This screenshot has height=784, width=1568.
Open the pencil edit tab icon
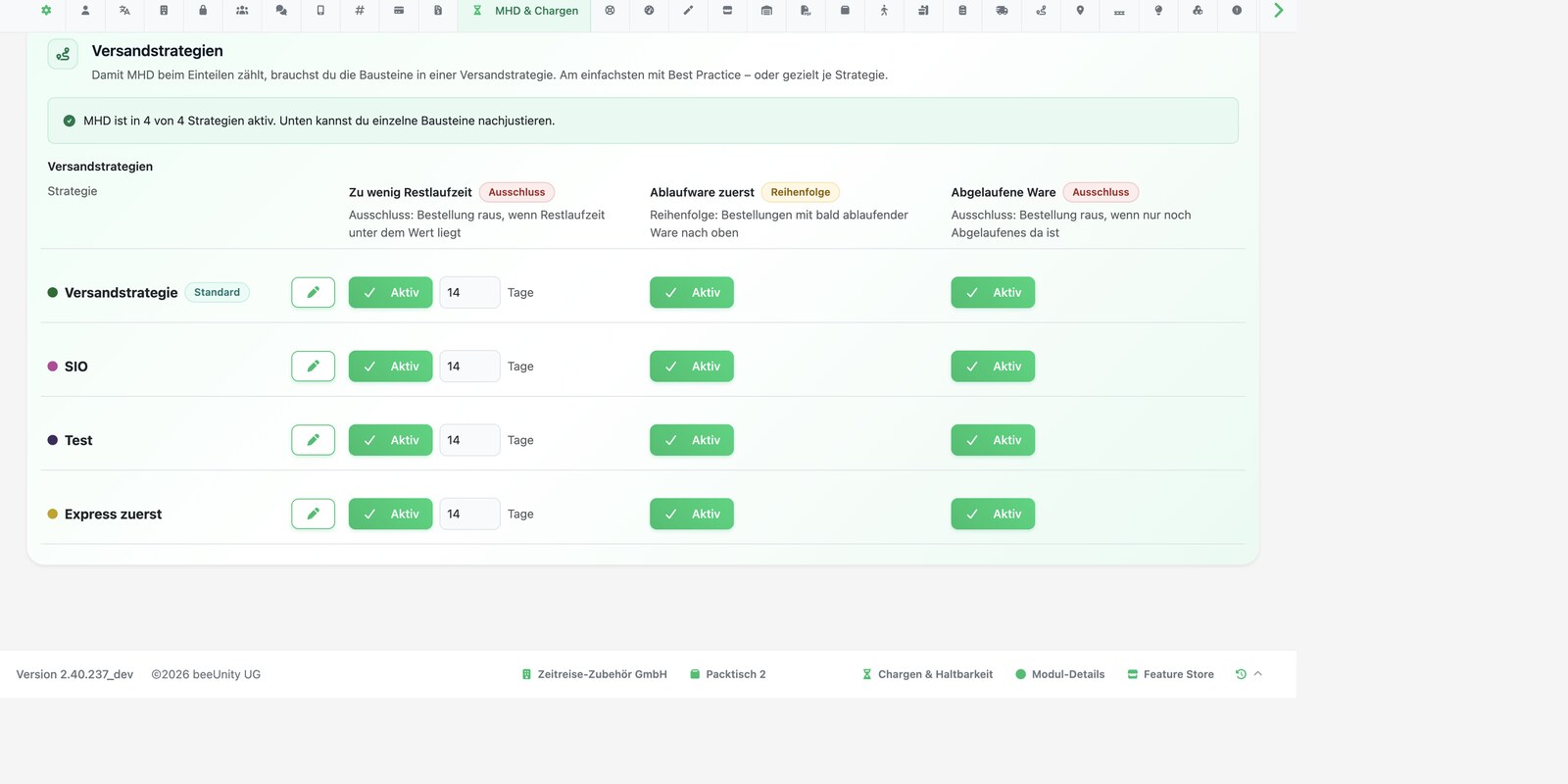tap(688, 11)
